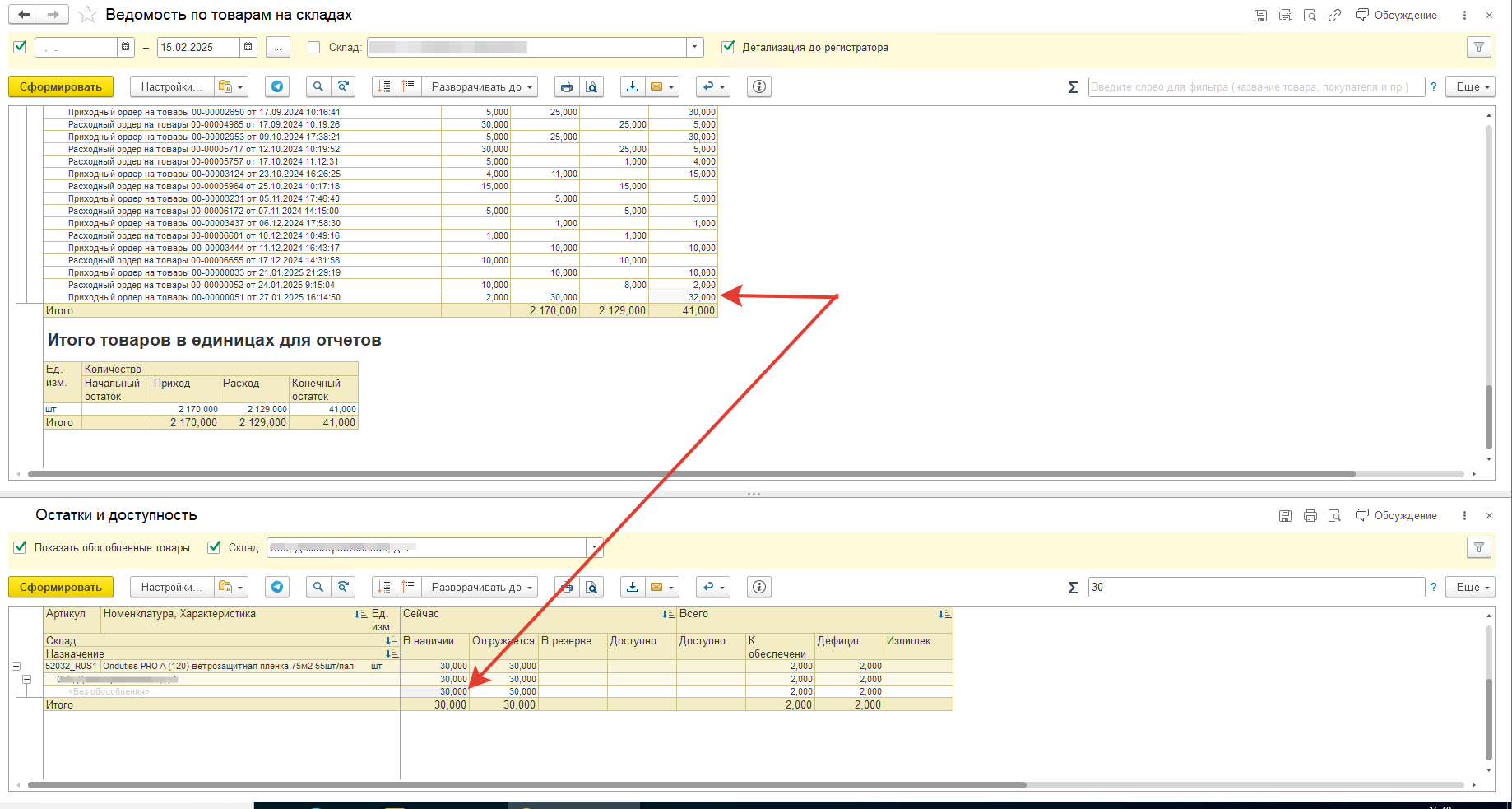This screenshot has width=1512, height=809.
Task: Open 'Обсуждение' in the lower report header
Action: click(1396, 515)
